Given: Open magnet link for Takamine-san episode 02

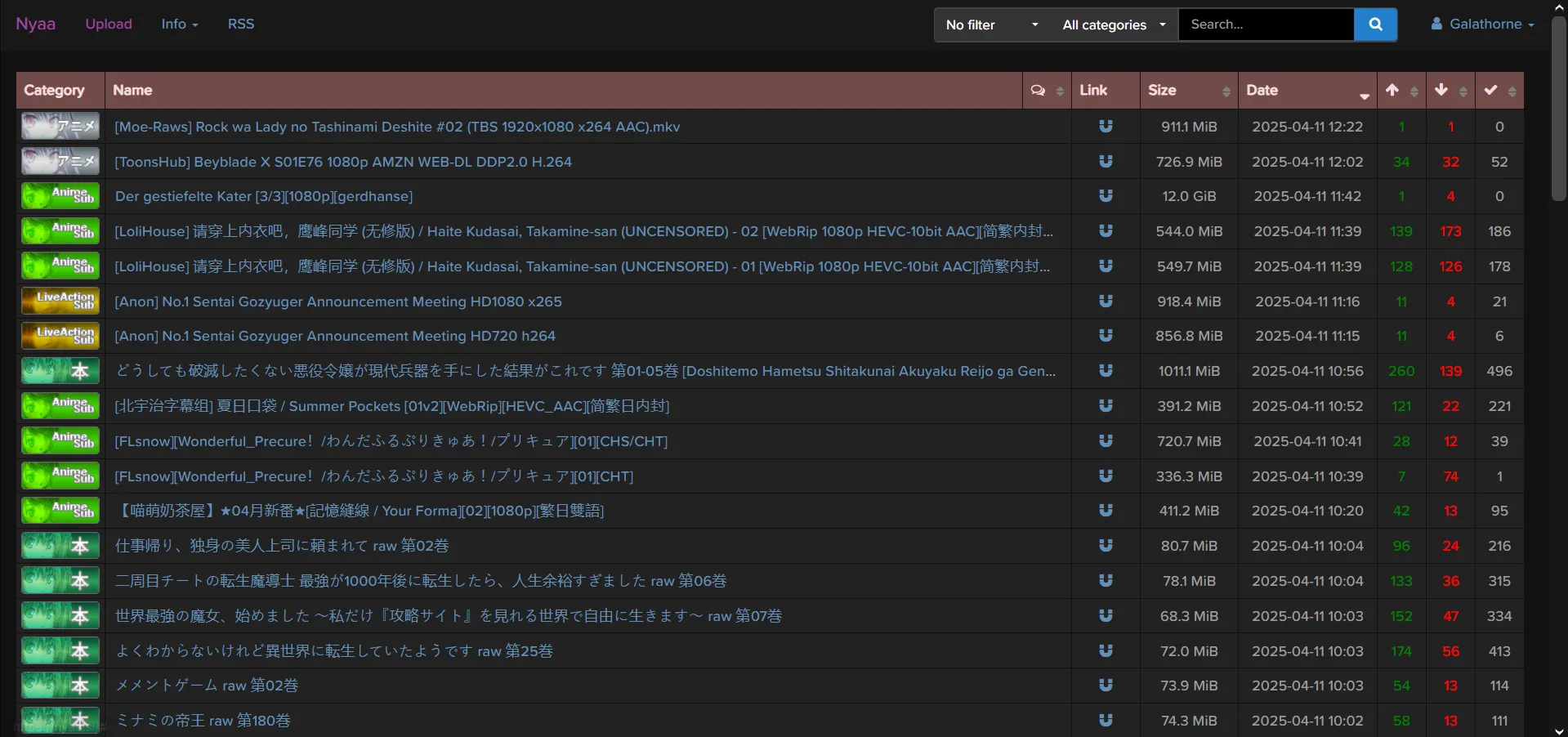Looking at the screenshot, I should pos(1106,231).
